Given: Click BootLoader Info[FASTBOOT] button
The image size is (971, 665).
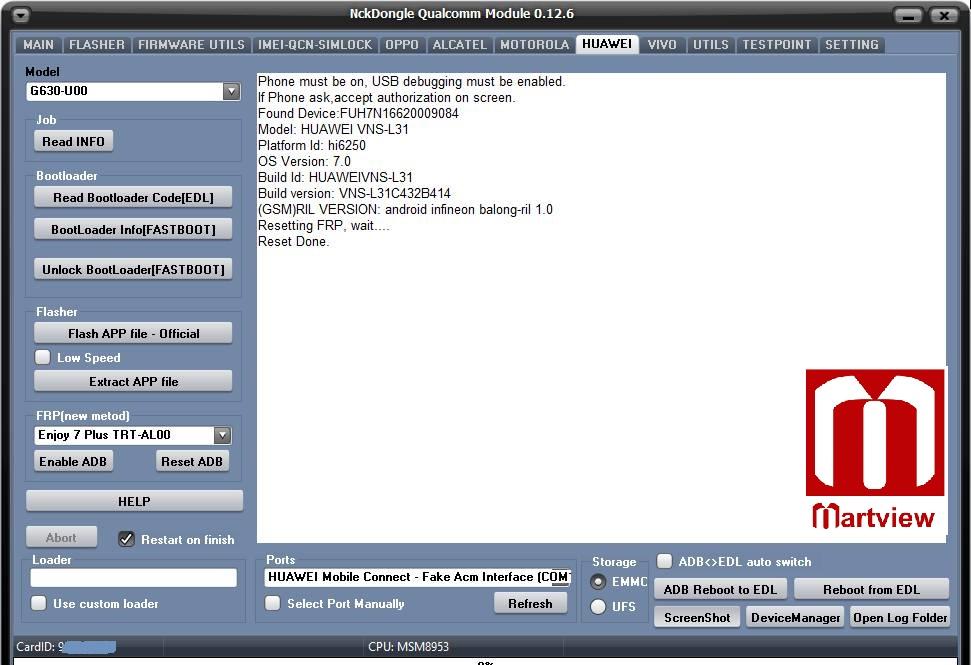Looking at the screenshot, I should [133, 230].
